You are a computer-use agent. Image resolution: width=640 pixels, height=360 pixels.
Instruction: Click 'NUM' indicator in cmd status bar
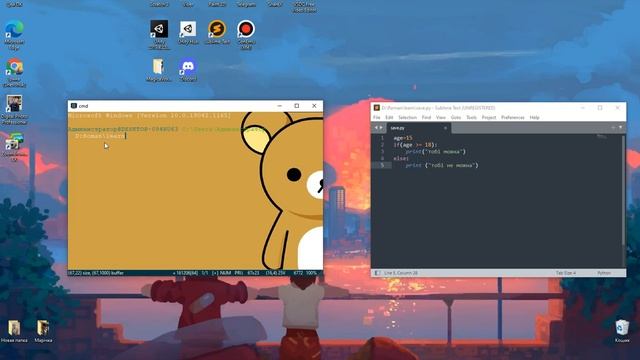(x=226, y=273)
